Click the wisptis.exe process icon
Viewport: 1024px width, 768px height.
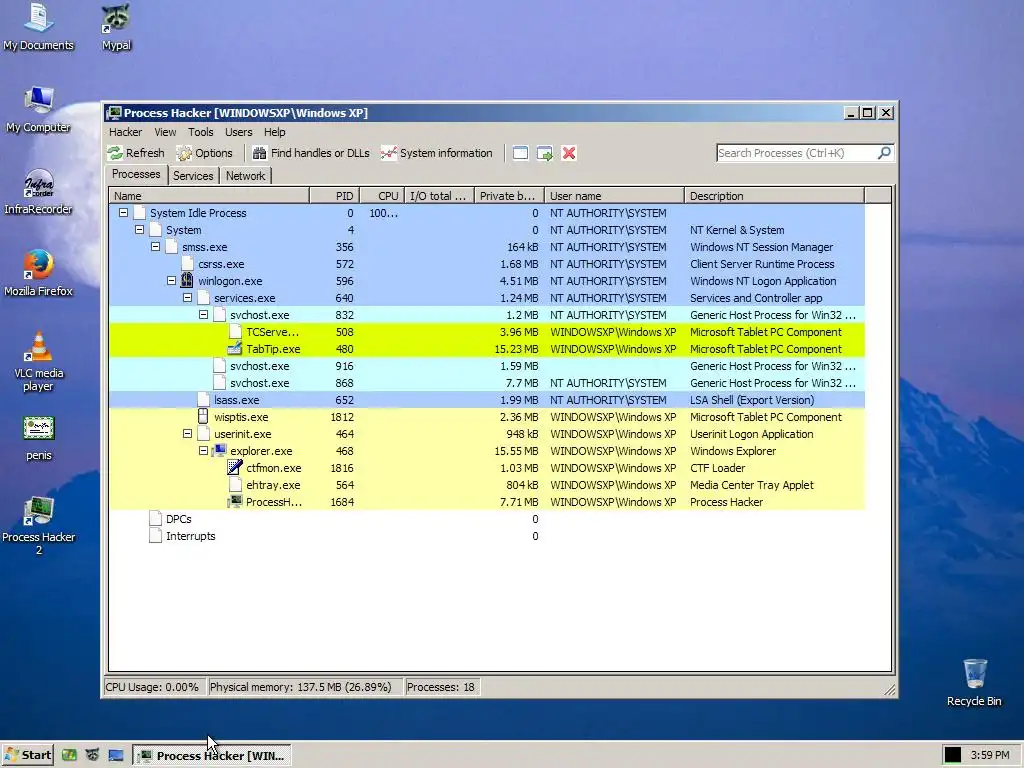pos(203,417)
